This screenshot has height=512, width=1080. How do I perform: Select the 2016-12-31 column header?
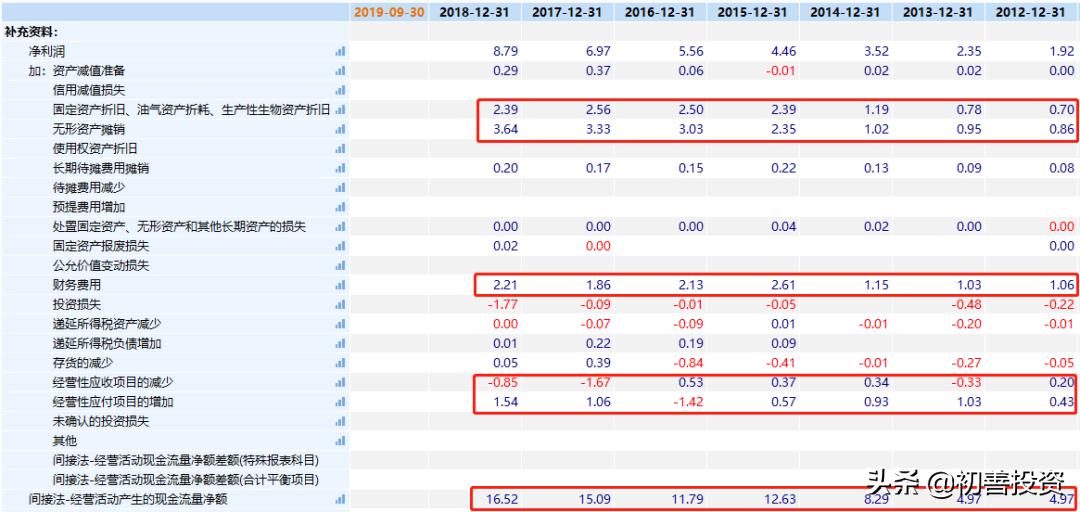click(x=661, y=12)
